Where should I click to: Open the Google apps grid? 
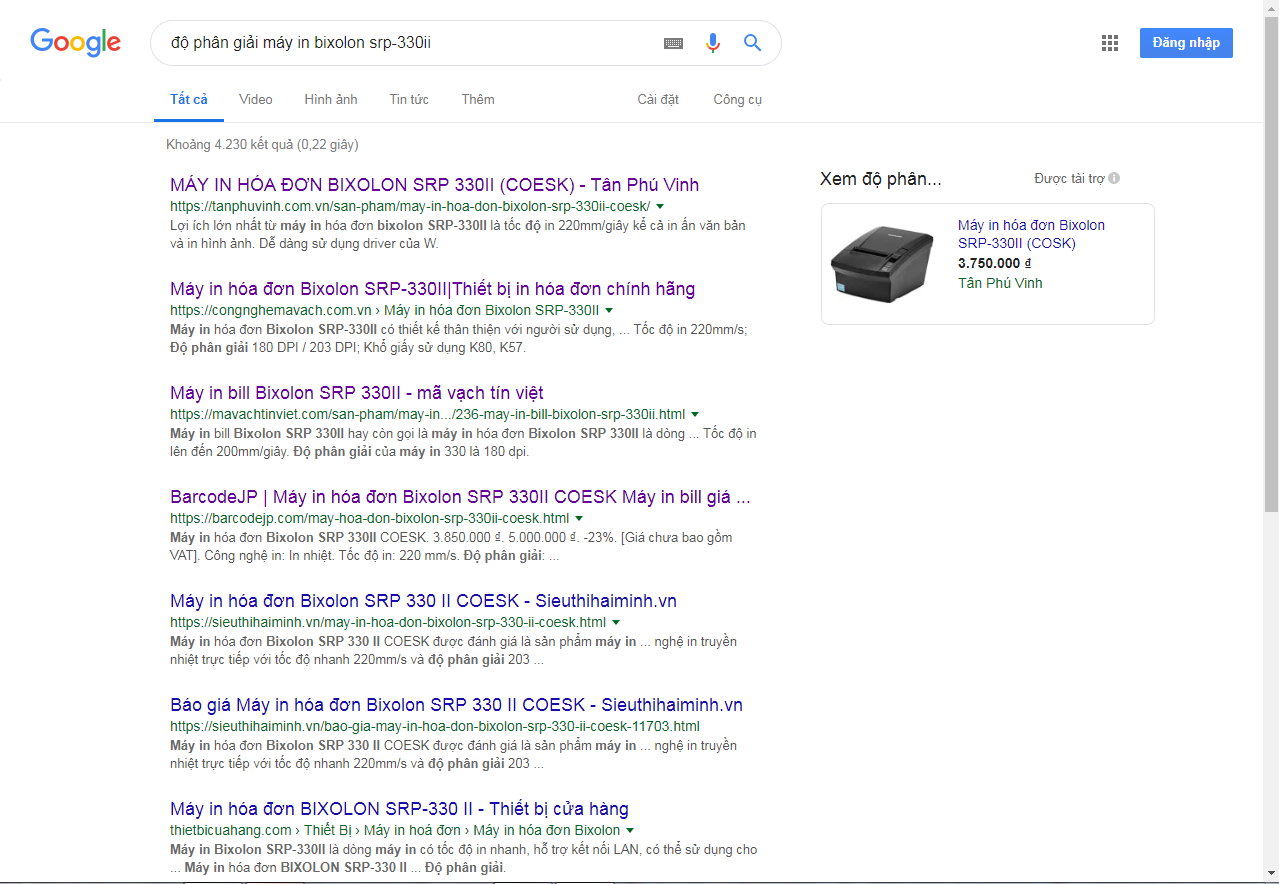[1109, 43]
